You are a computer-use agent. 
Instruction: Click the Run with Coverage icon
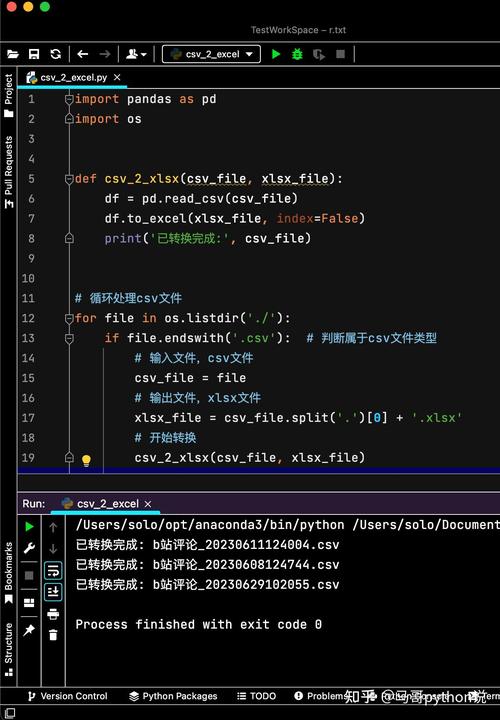(x=319, y=55)
